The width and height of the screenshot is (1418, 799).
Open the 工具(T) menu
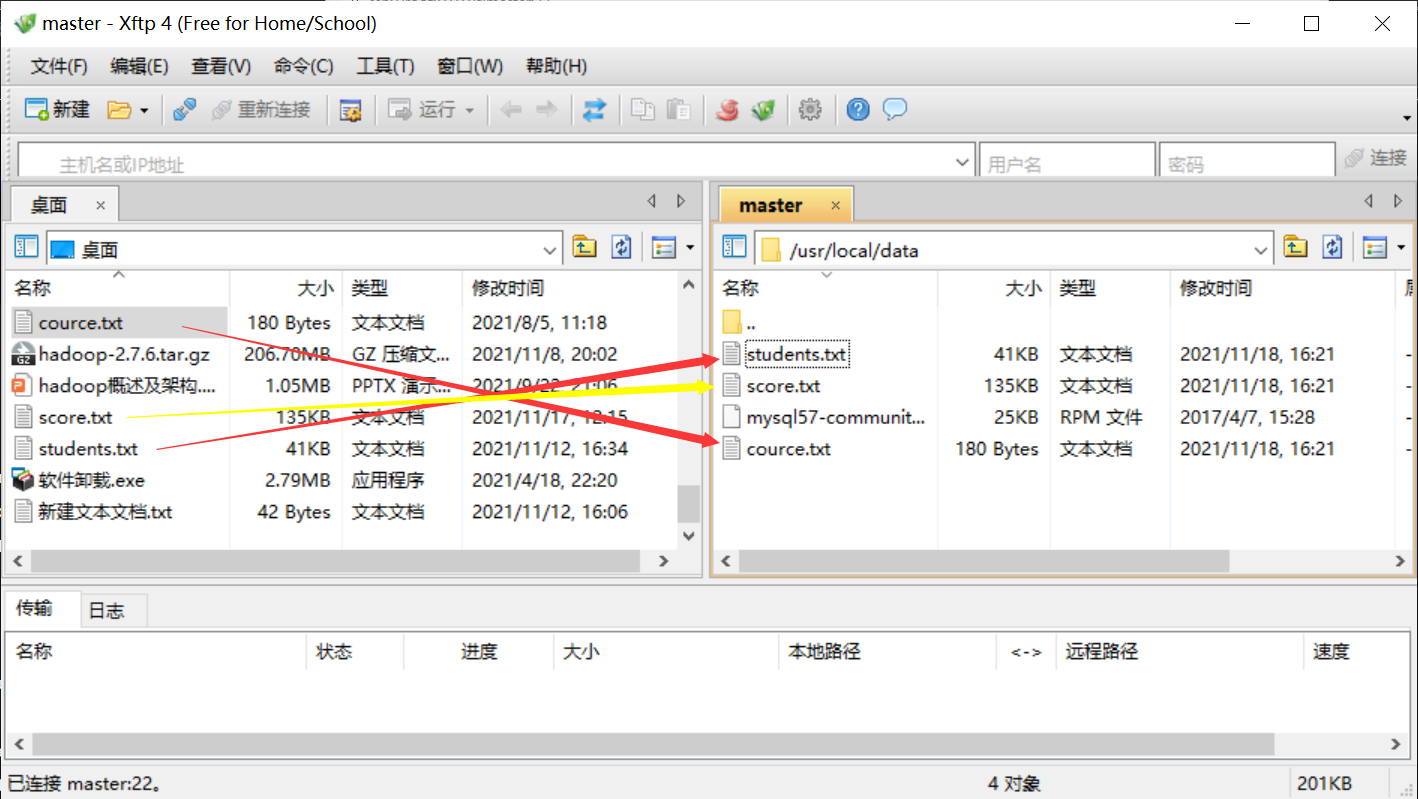385,66
